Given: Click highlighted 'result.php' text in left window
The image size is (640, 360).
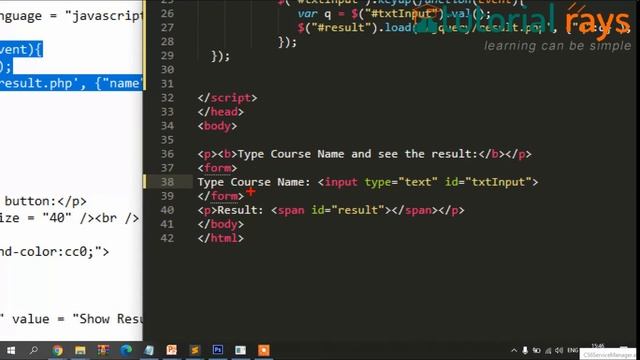Looking at the screenshot, I should point(36,83).
